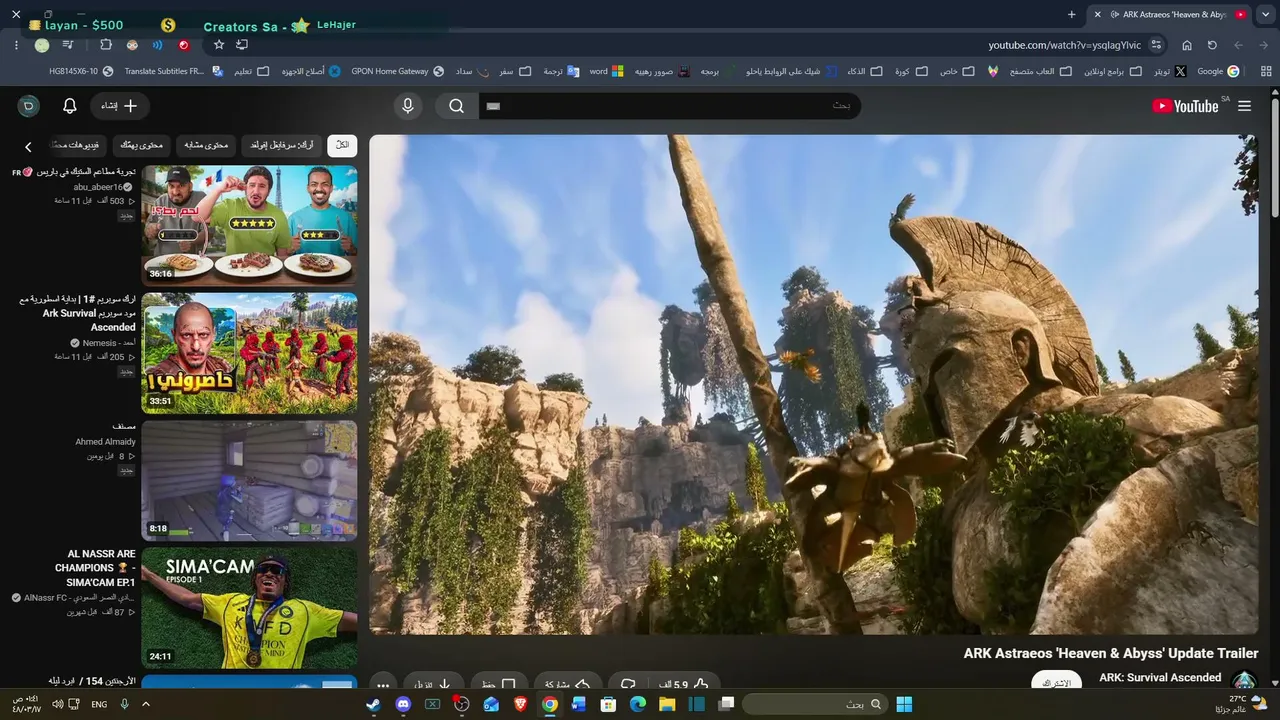Open Brave browser from the taskbar
This screenshot has width=1280, height=720.
point(520,704)
